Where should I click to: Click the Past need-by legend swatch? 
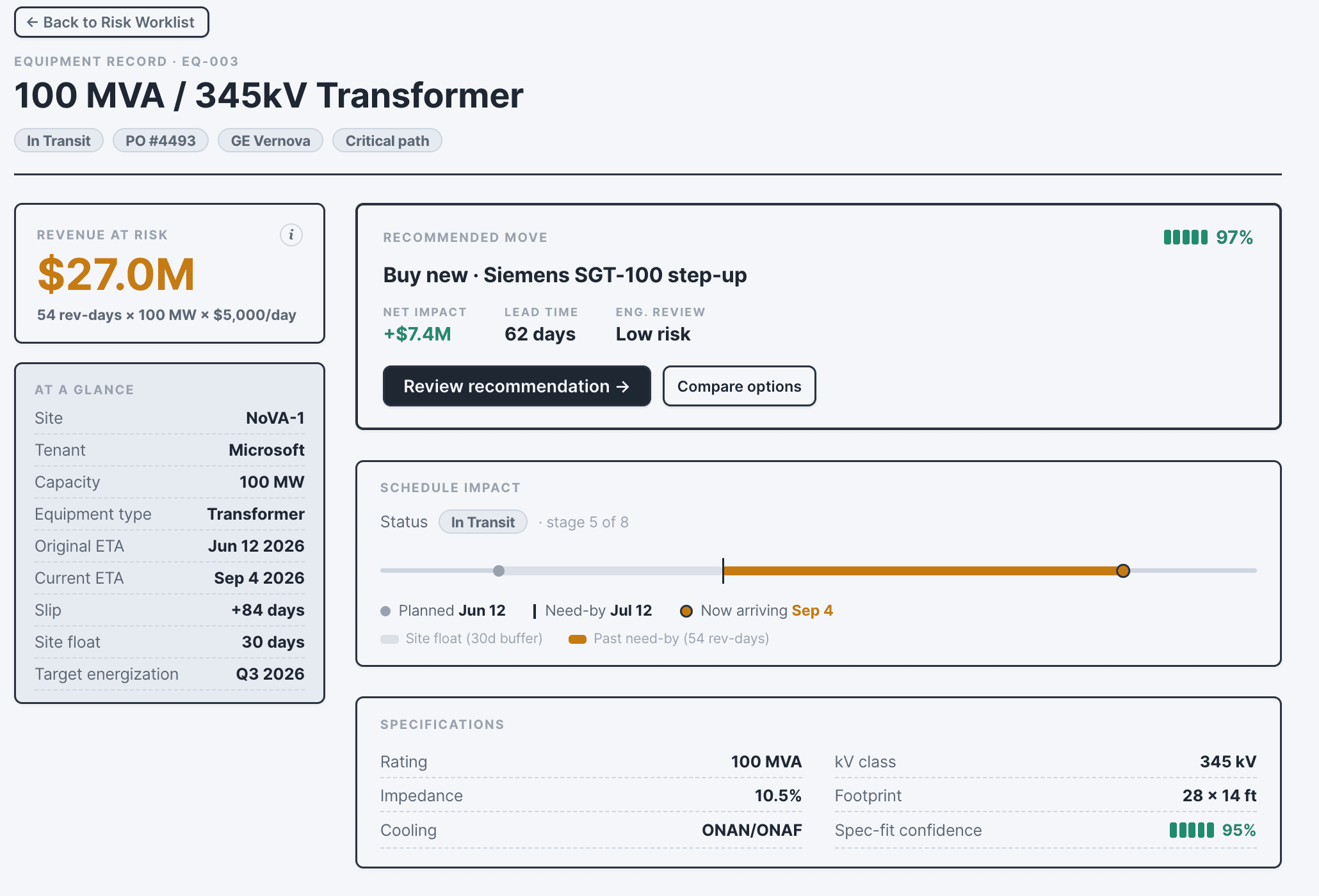point(578,639)
